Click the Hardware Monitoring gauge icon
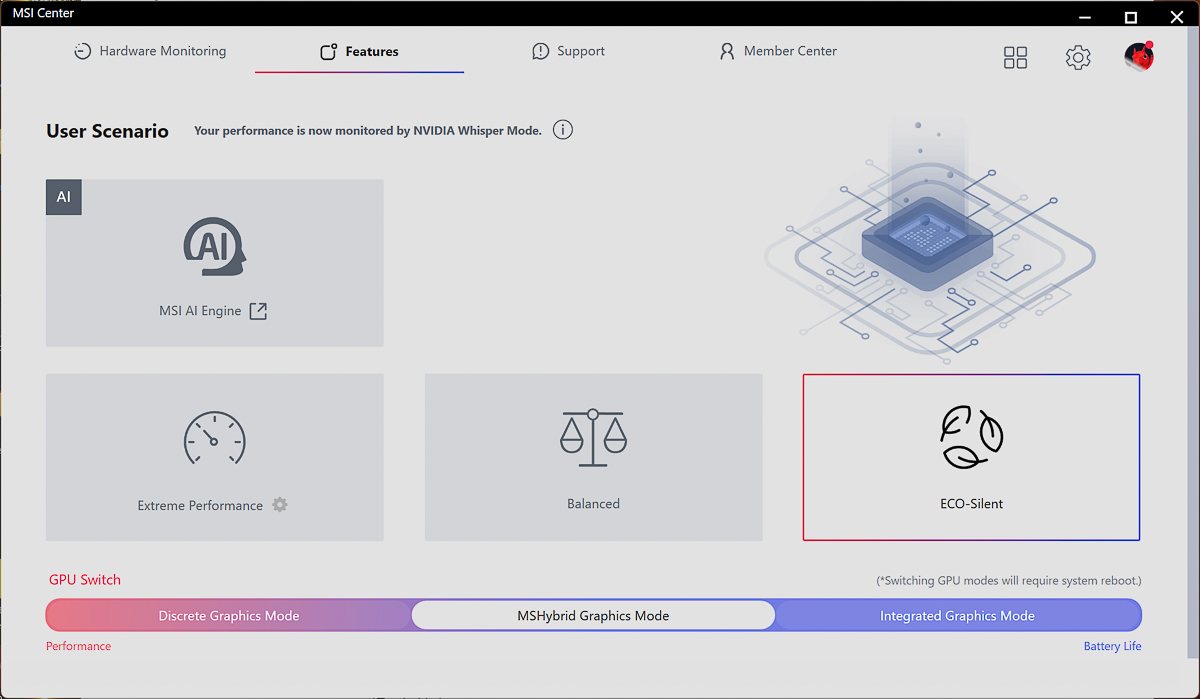 83,51
